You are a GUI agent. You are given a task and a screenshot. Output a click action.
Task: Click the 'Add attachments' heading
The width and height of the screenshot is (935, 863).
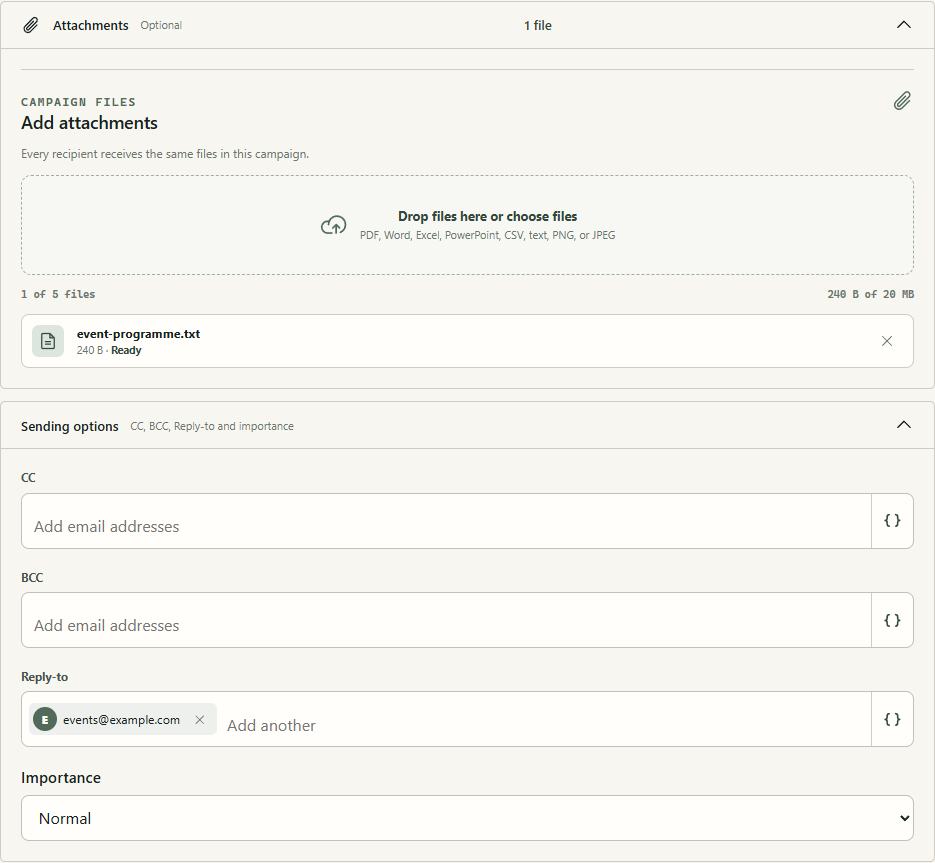tap(89, 123)
